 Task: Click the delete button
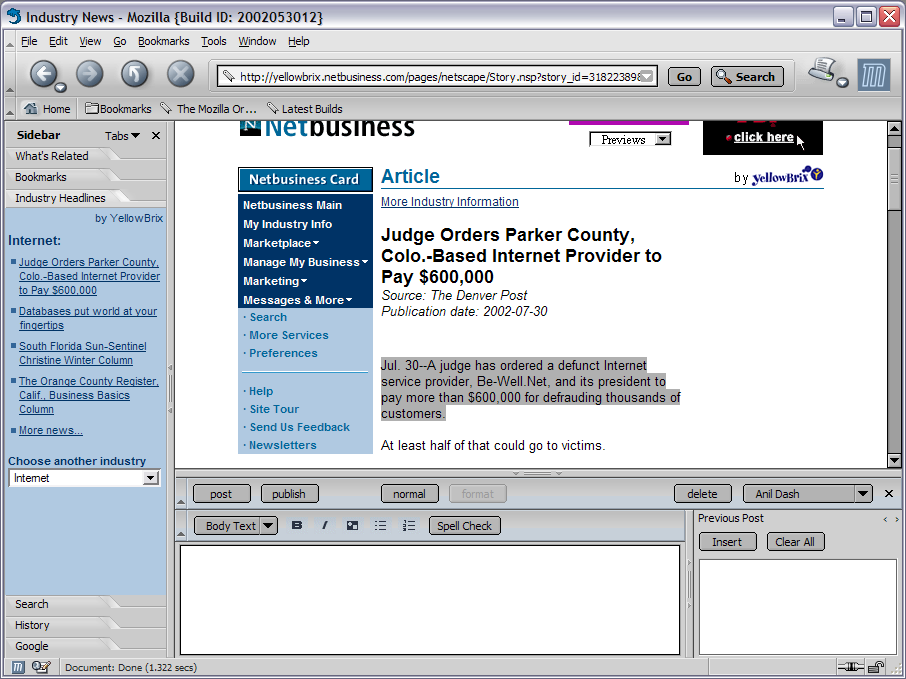pos(703,494)
